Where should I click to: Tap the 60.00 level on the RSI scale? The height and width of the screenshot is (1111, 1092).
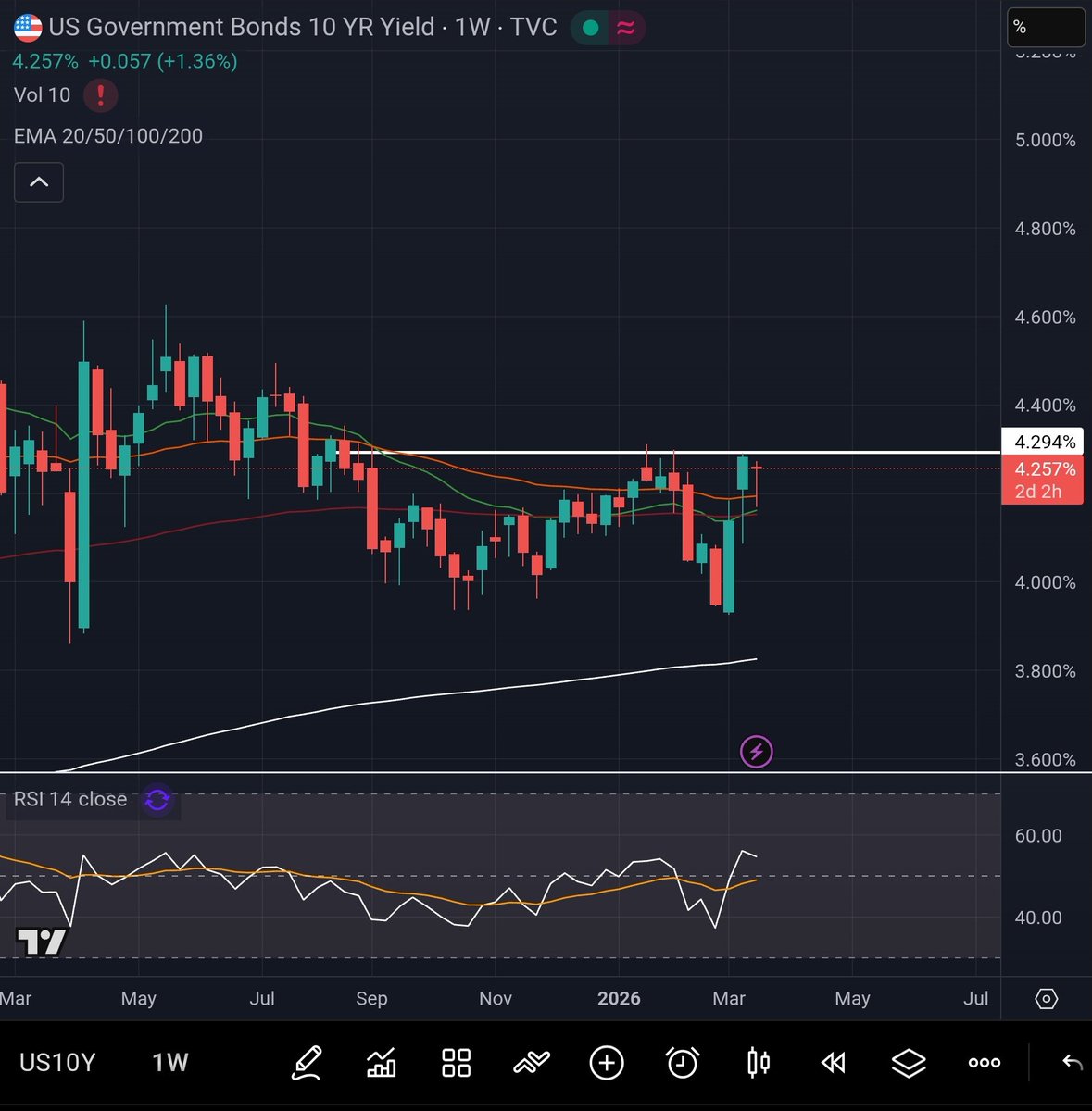(x=1038, y=836)
